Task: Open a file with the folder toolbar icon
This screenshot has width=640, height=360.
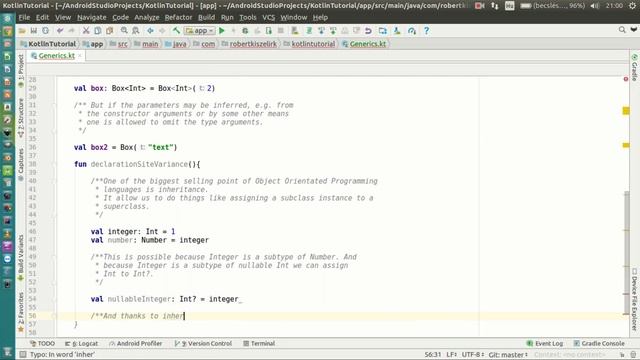Action: pyautogui.click(x=22, y=31)
